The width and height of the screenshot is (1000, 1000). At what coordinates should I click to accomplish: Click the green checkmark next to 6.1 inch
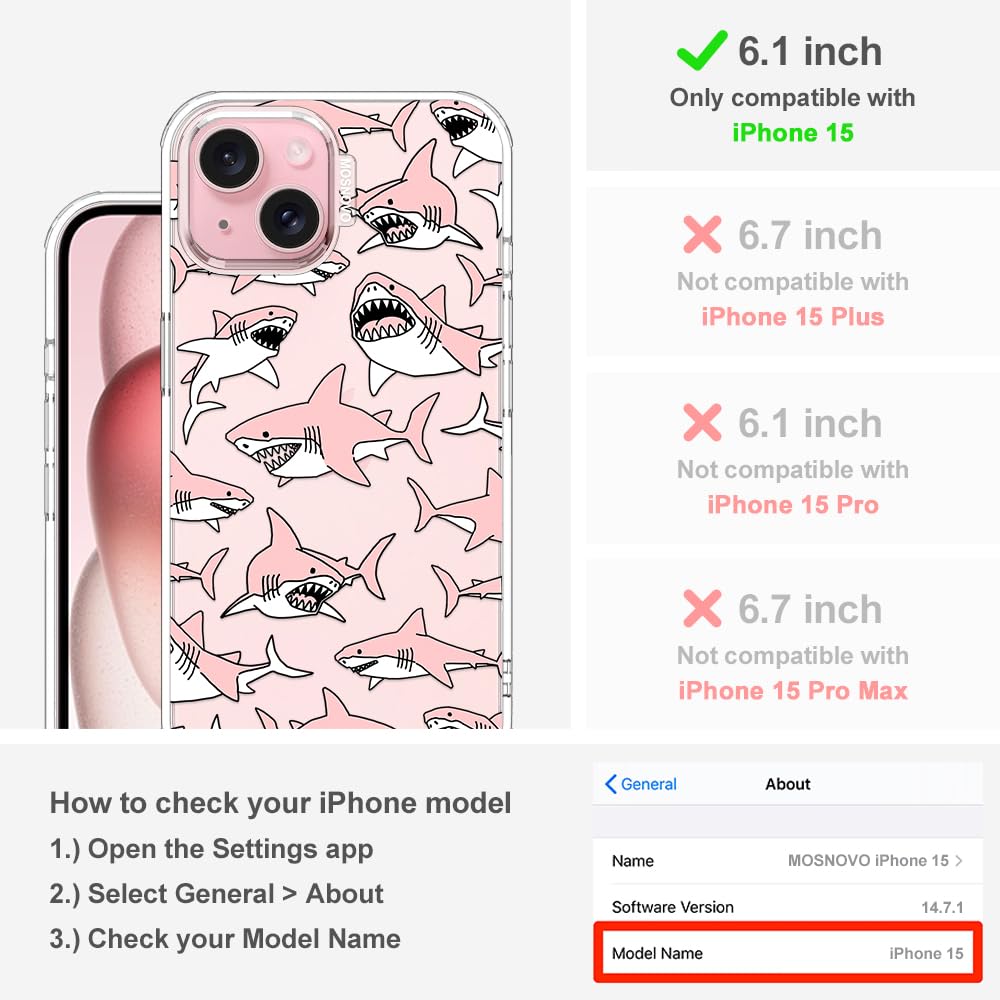pyautogui.click(x=702, y=50)
